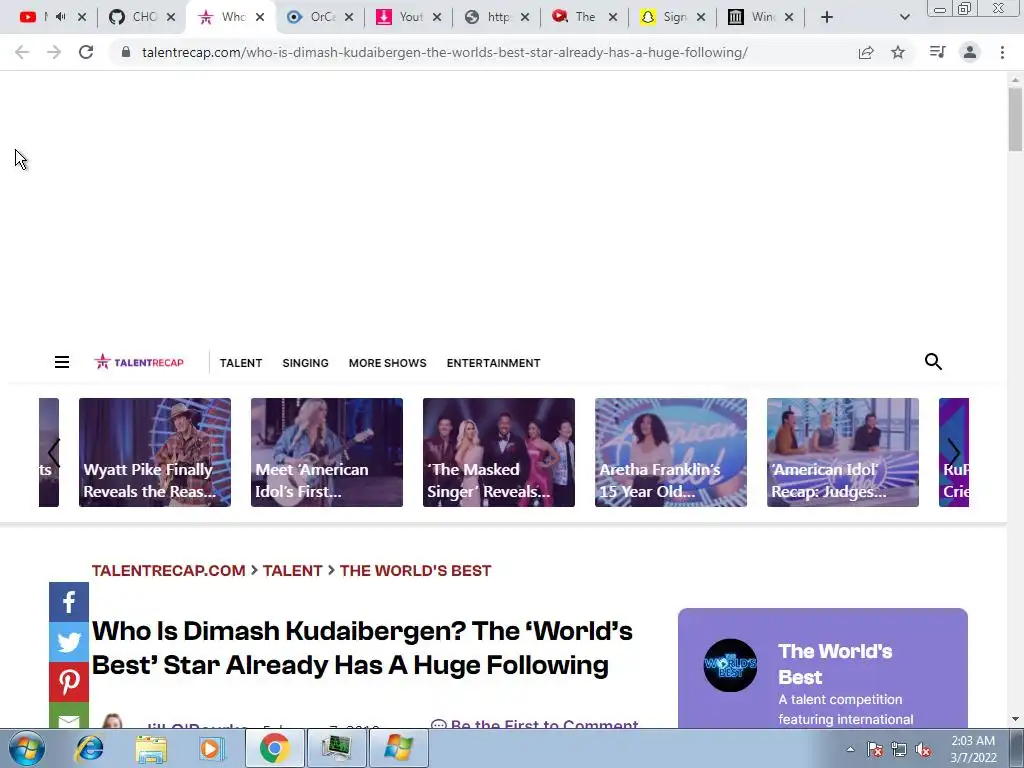Click the address bar URL

[x=444, y=52]
